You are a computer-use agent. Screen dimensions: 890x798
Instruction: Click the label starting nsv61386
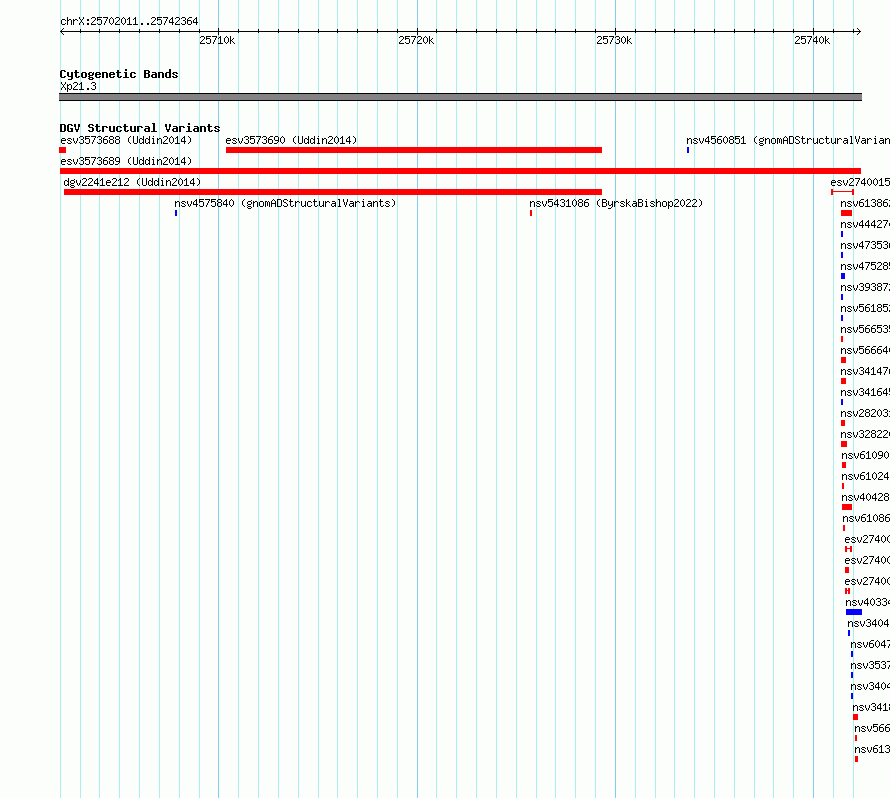coord(865,203)
